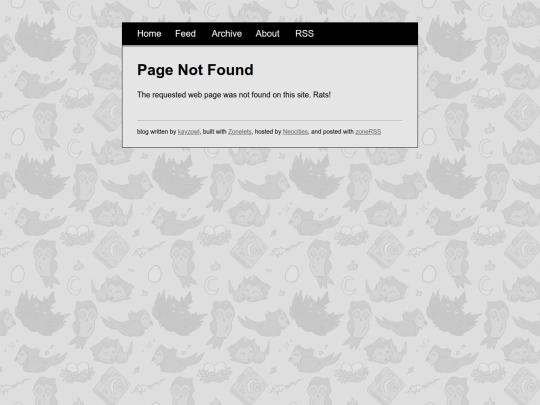Click the and posted with footer text
The width and height of the screenshot is (540, 405).
pos(332,132)
